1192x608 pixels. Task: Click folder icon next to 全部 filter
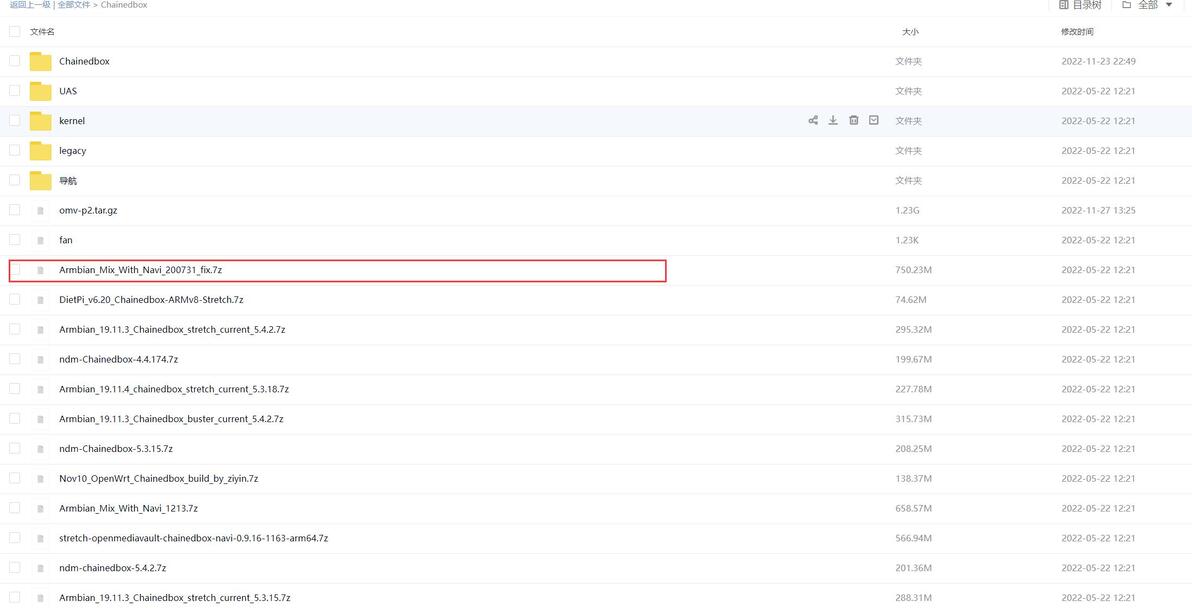pyautogui.click(x=1127, y=5)
